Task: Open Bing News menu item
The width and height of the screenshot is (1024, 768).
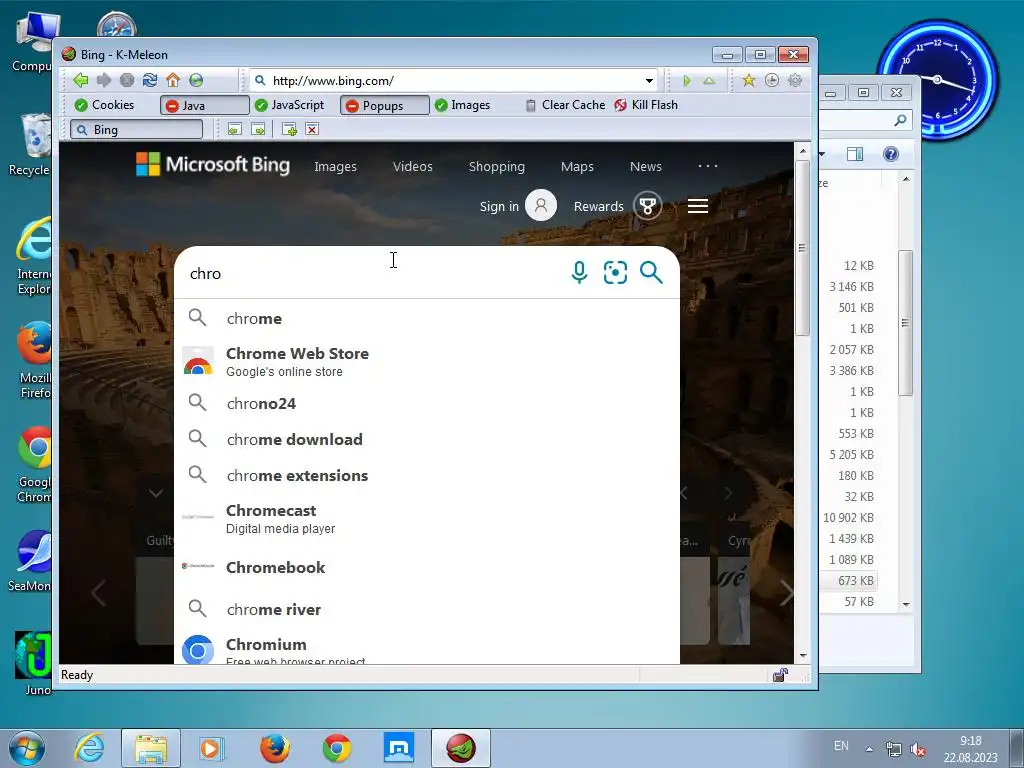Action: tap(646, 167)
